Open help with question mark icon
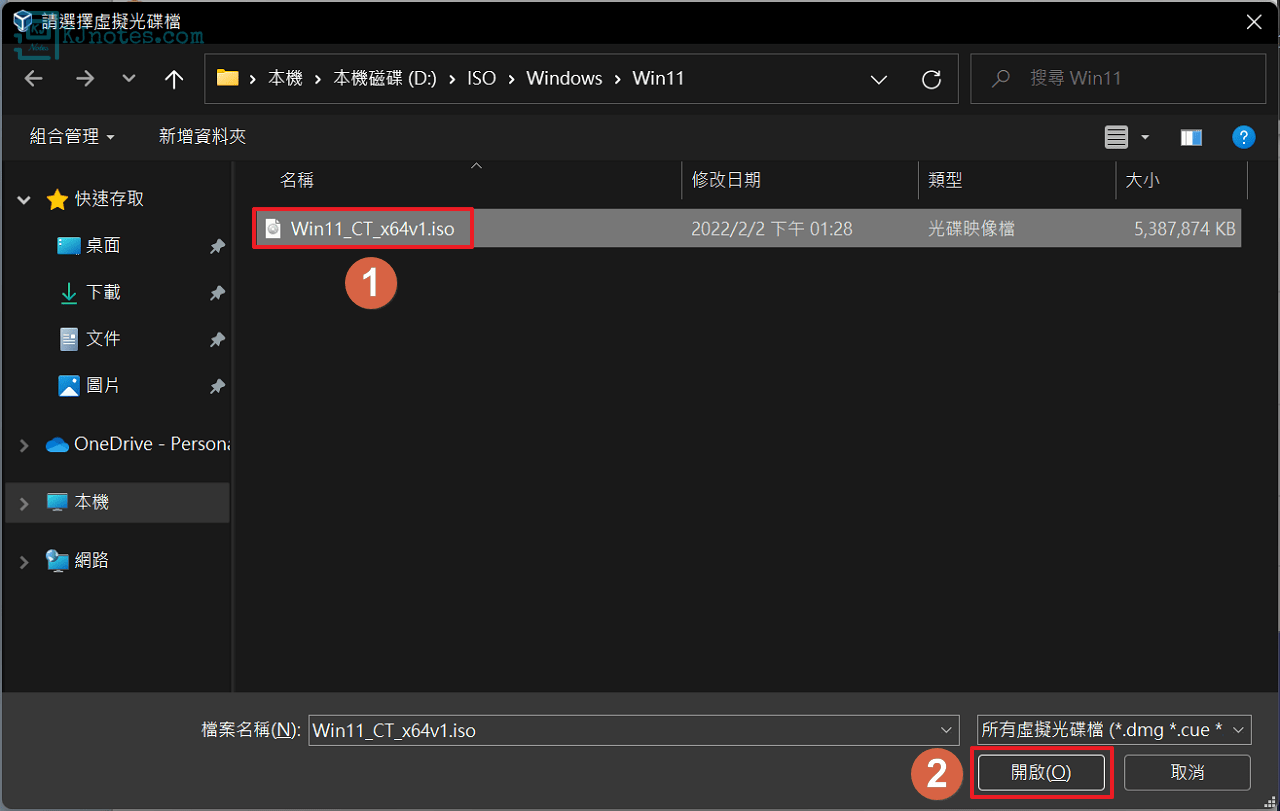Screen dimensions: 1280x811 pyautogui.click(x=1243, y=137)
